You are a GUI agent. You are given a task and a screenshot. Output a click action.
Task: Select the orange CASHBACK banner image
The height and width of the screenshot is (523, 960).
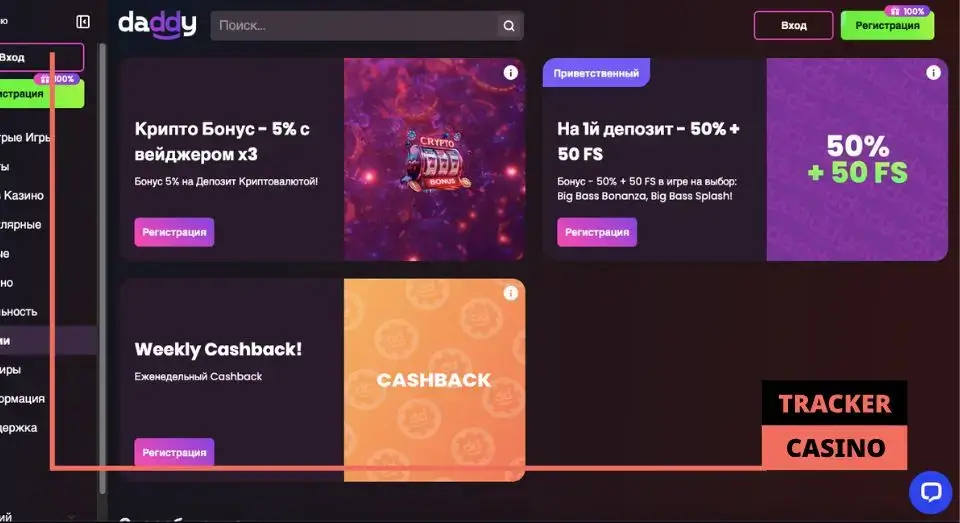click(435, 380)
